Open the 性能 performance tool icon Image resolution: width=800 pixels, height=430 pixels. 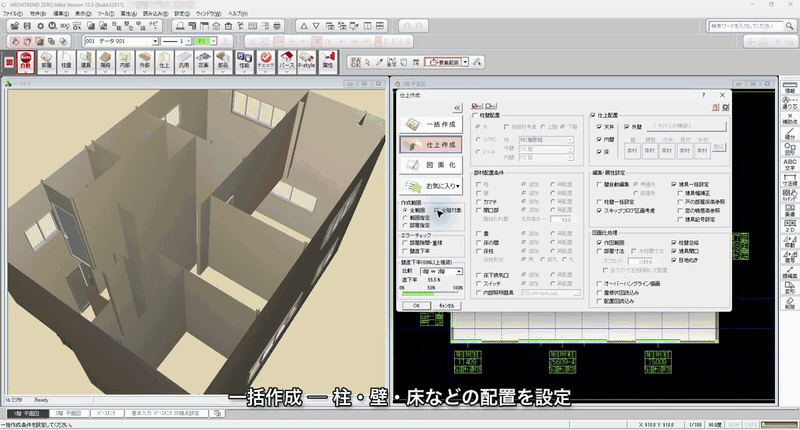(244, 61)
